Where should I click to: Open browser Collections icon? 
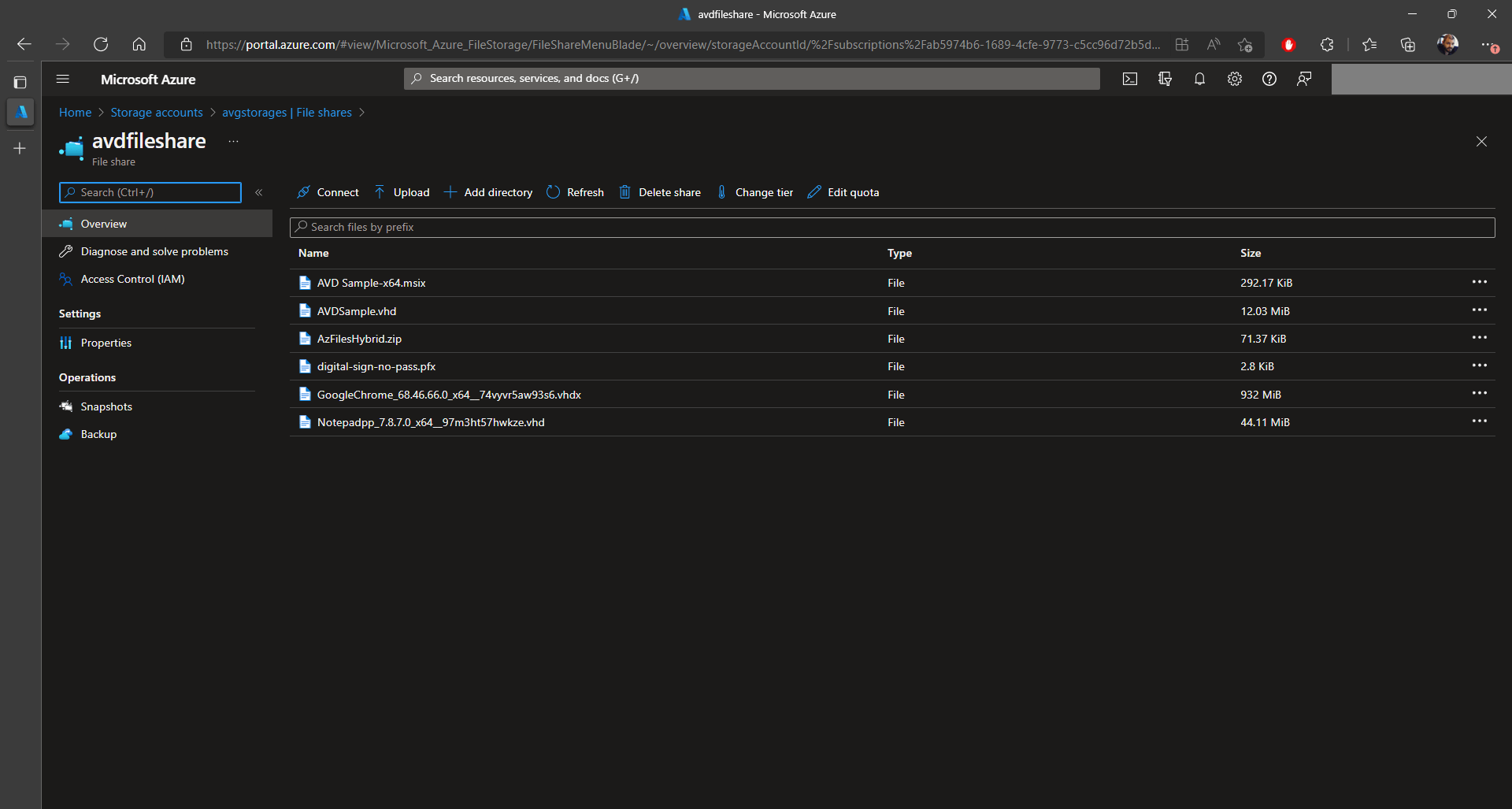[x=1408, y=45]
